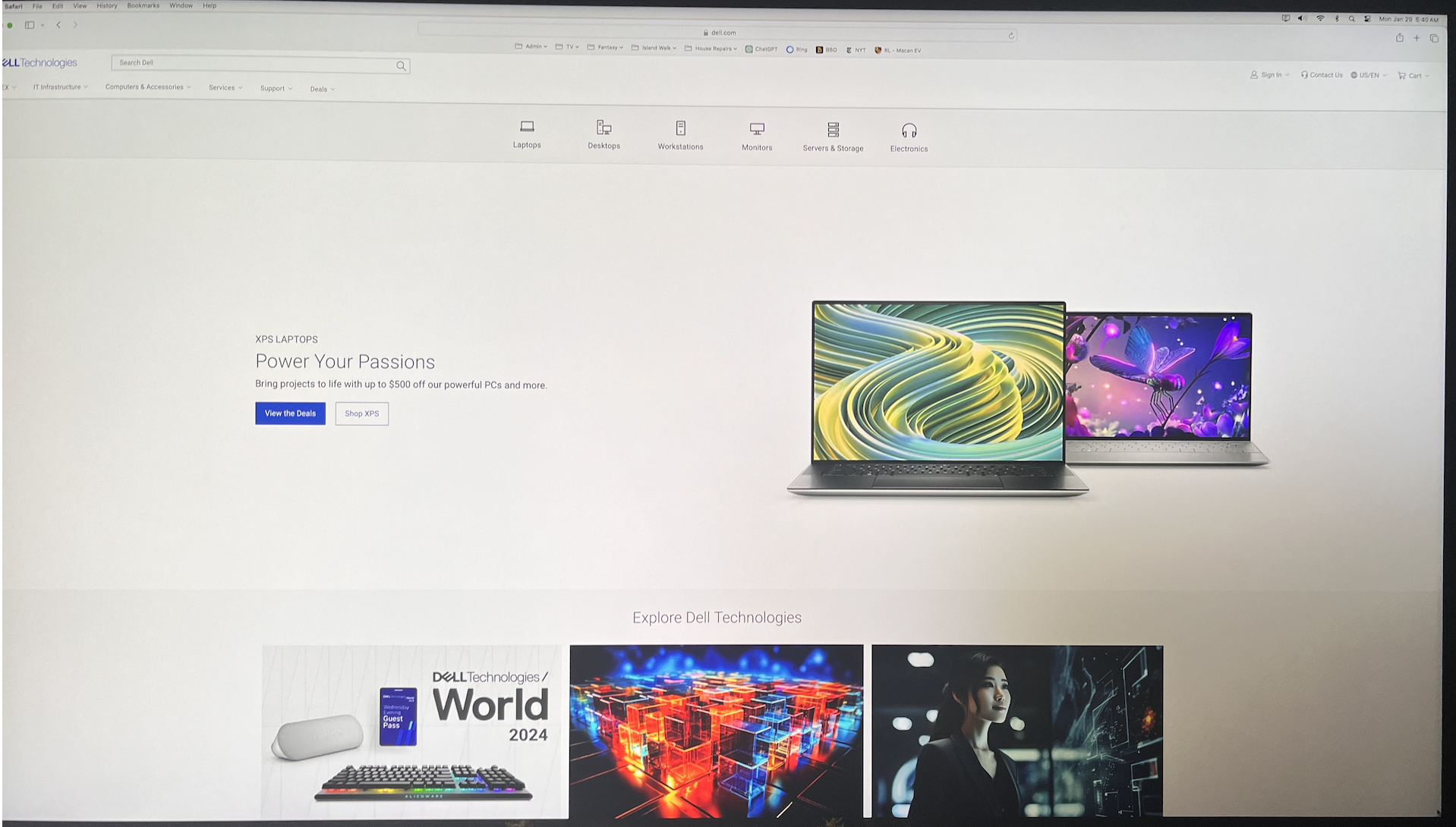Open the Sign In dropdown

pyautogui.click(x=1269, y=75)
